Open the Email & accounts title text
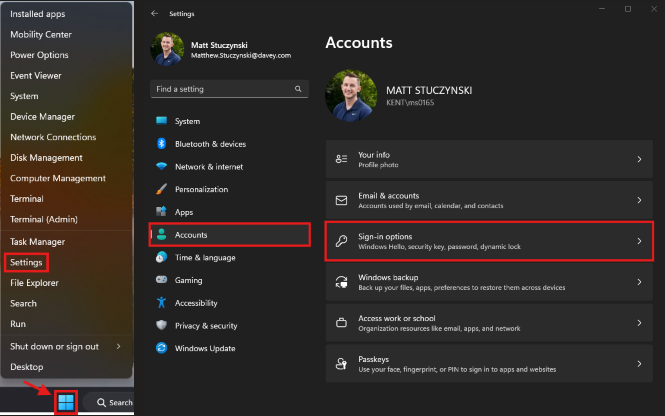 (x=388, y=196)
